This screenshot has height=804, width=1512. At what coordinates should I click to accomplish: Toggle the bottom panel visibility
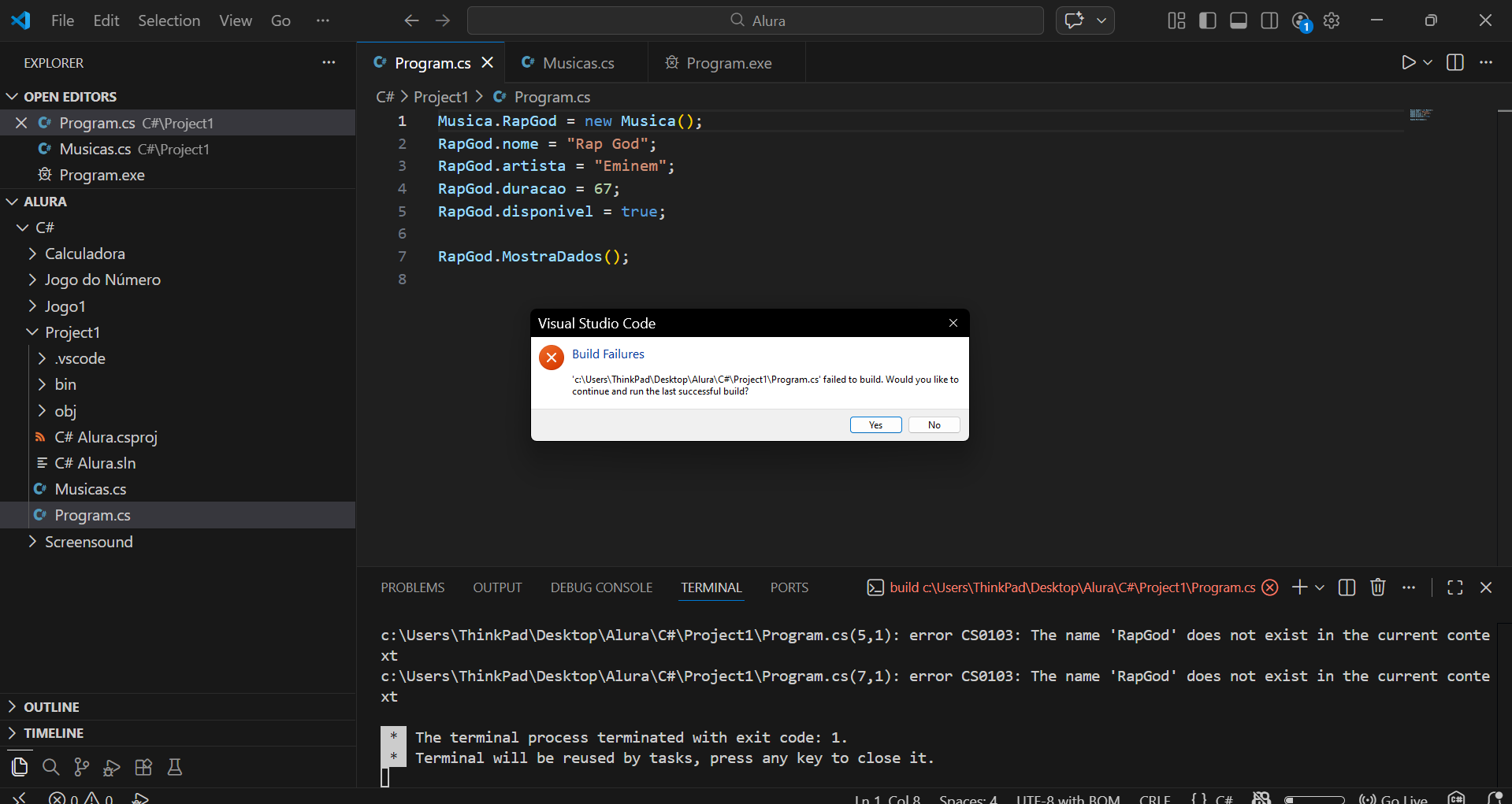[x=1238, y=20]
